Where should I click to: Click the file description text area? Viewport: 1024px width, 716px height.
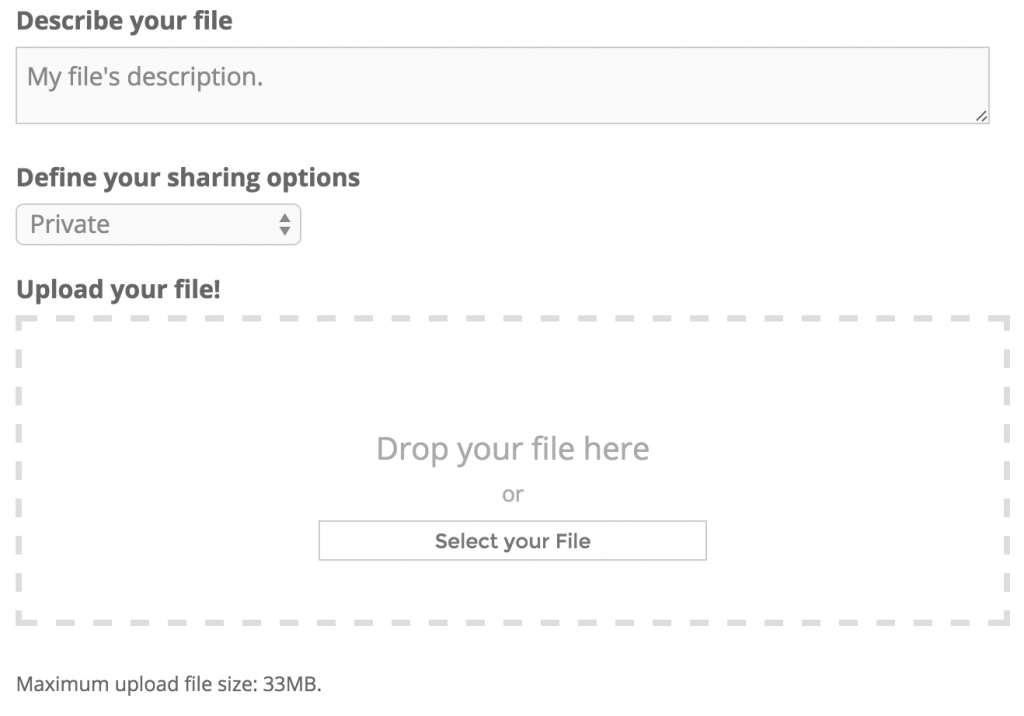tap(502, 85)
